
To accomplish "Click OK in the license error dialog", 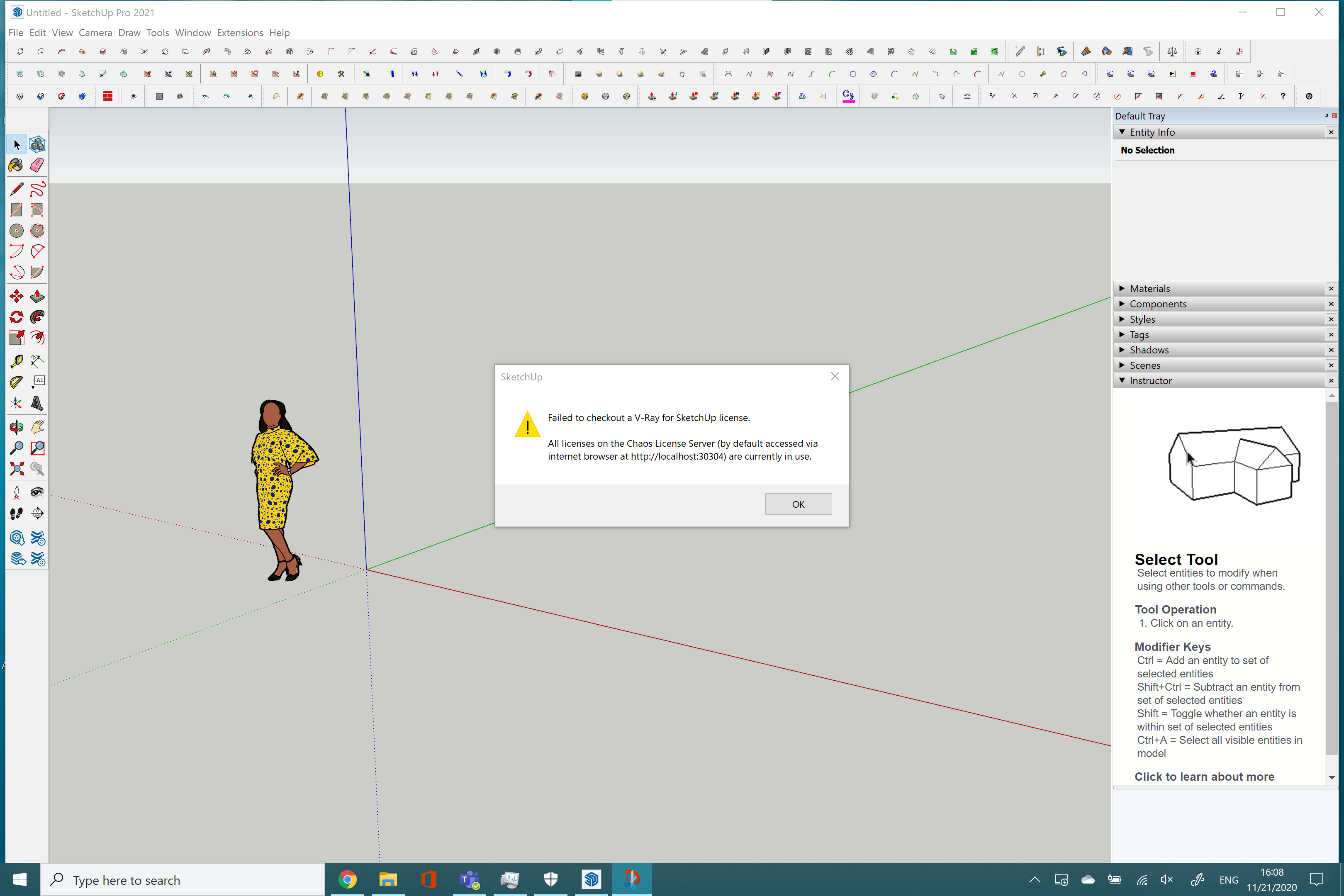I will [798, 504].
